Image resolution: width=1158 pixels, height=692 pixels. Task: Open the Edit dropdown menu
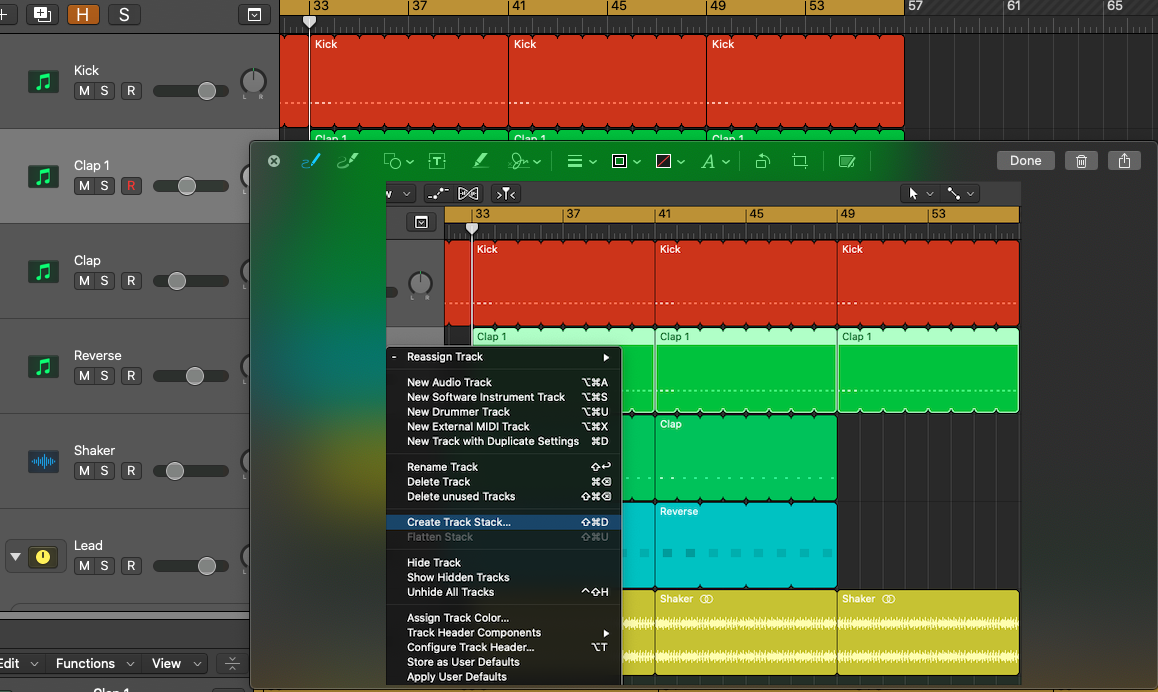coord(19,663)
